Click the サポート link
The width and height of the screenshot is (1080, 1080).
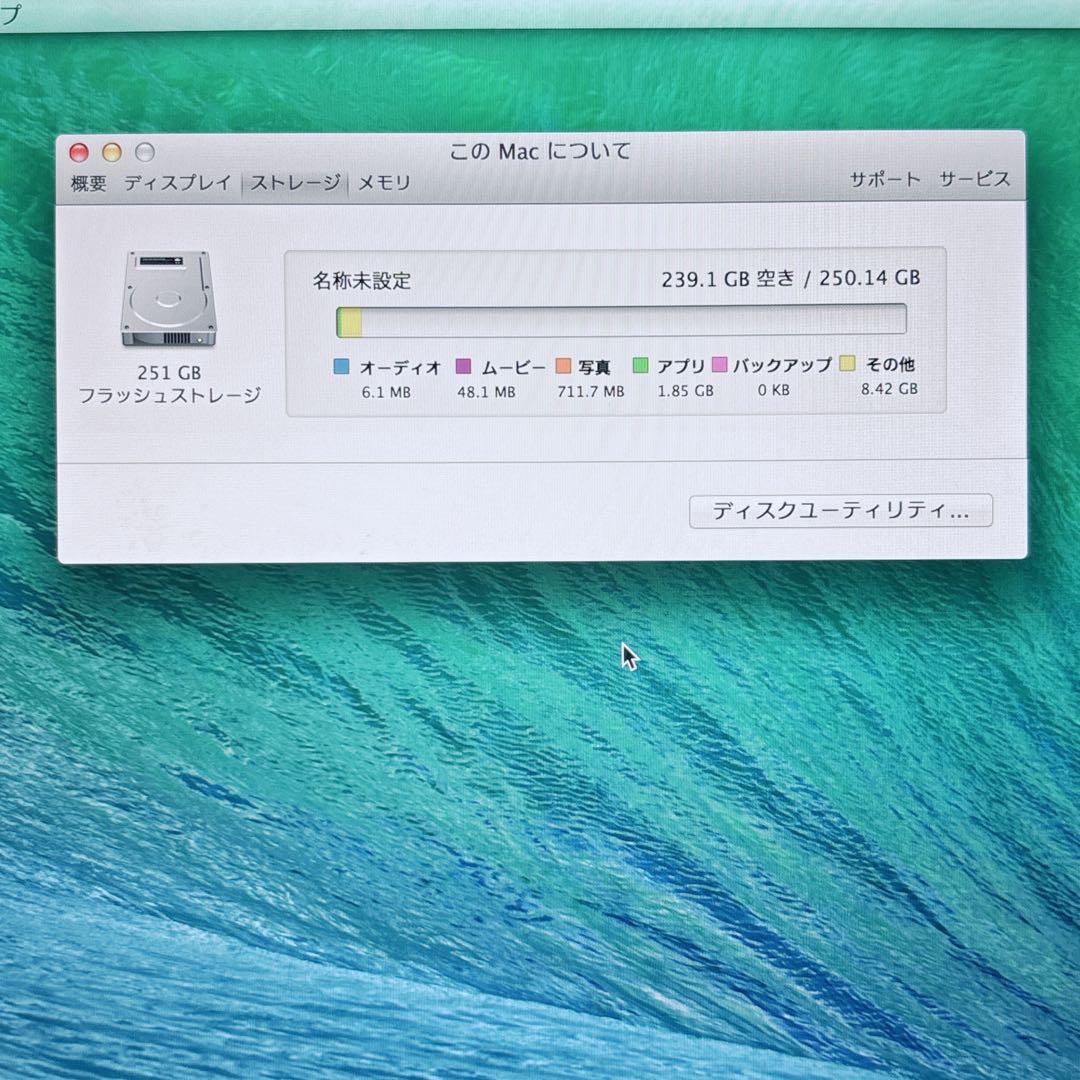[884, 181]
